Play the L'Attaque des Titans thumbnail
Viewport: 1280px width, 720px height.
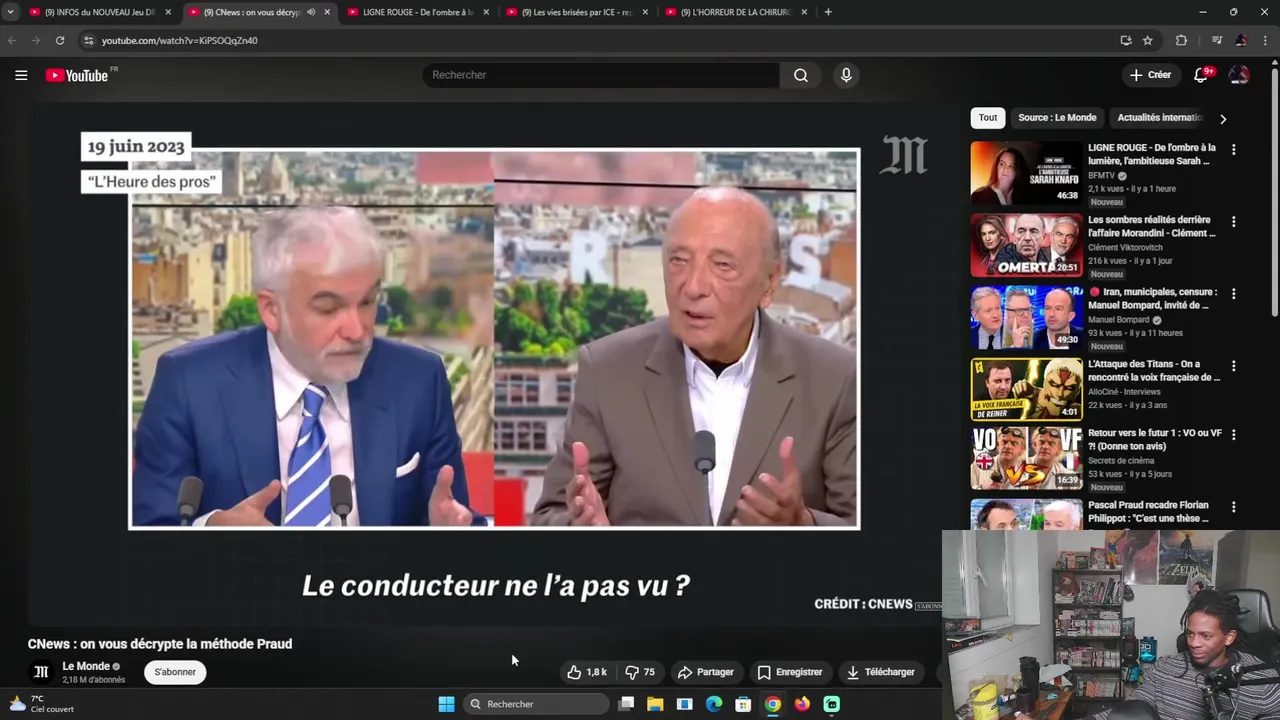point(1026,389)
